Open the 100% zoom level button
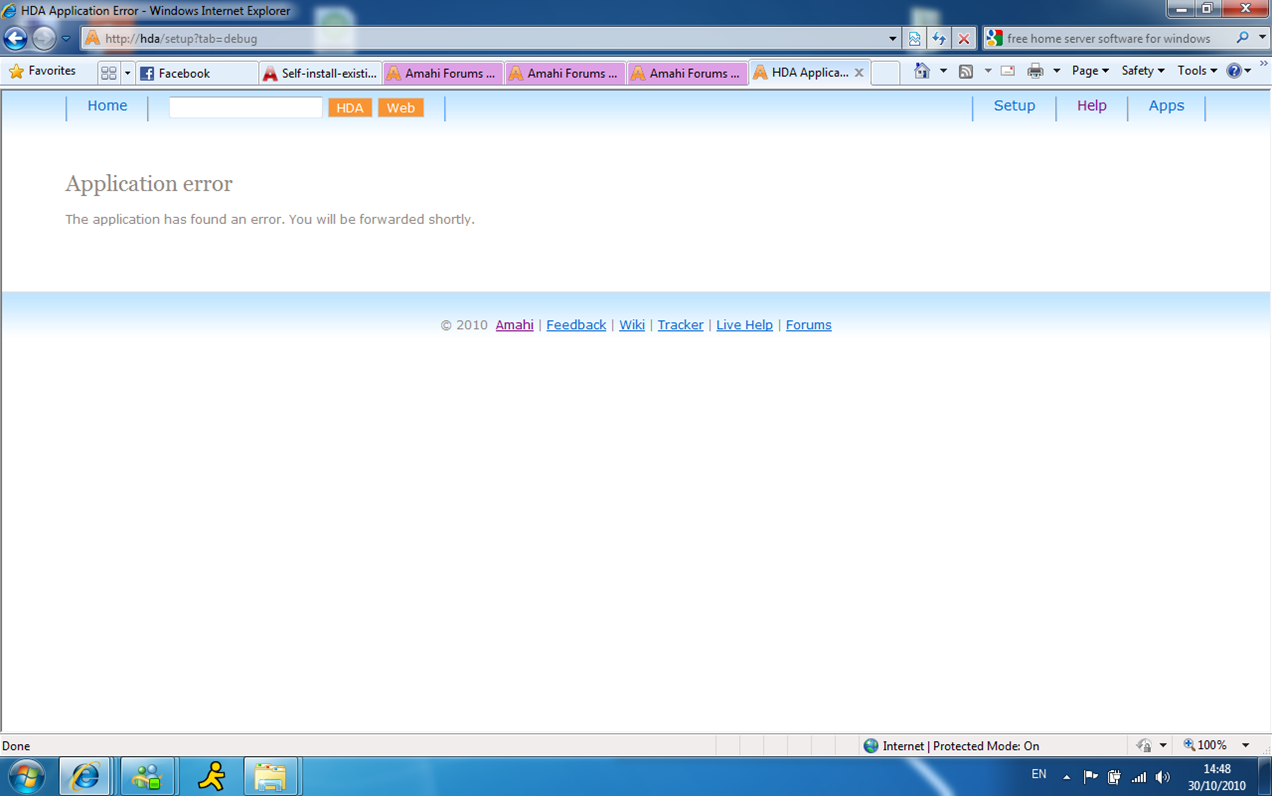Image resolution: width=1272 pixels, height=796 pixels. coord(1205,745)
